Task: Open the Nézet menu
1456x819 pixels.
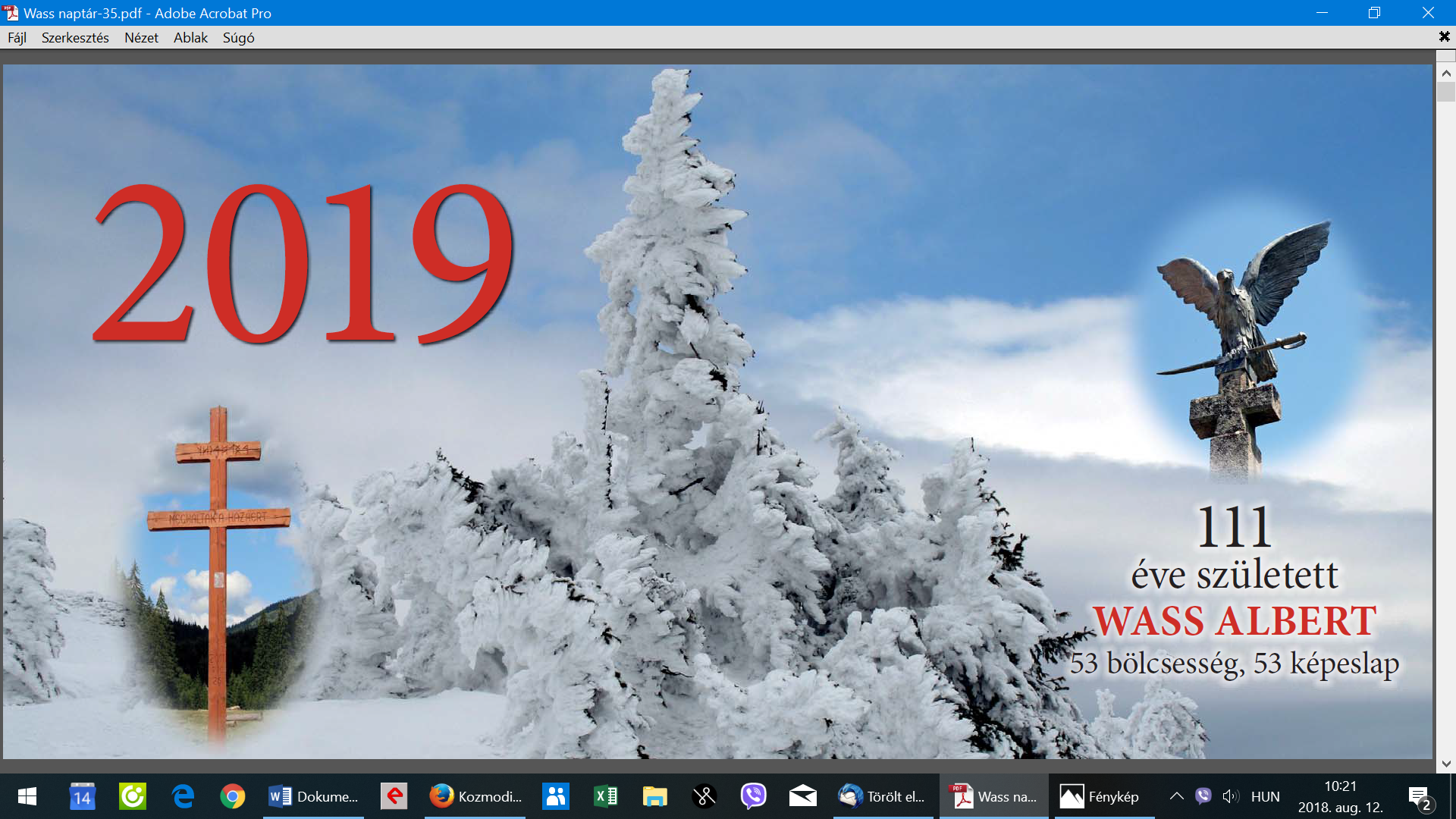Action: tap(141, 38)
